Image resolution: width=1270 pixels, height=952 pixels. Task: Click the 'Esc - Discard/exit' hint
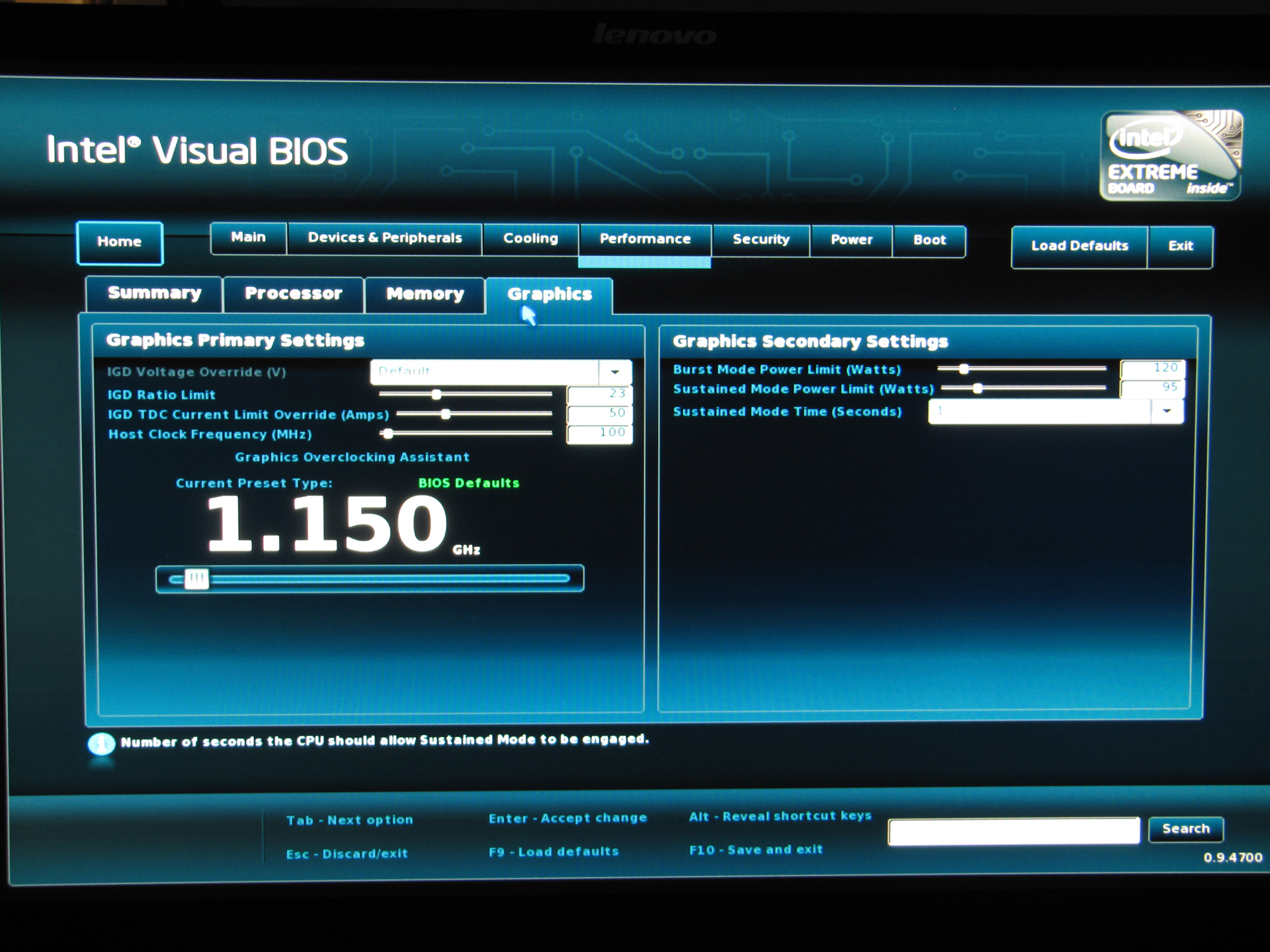pos(347,854)
